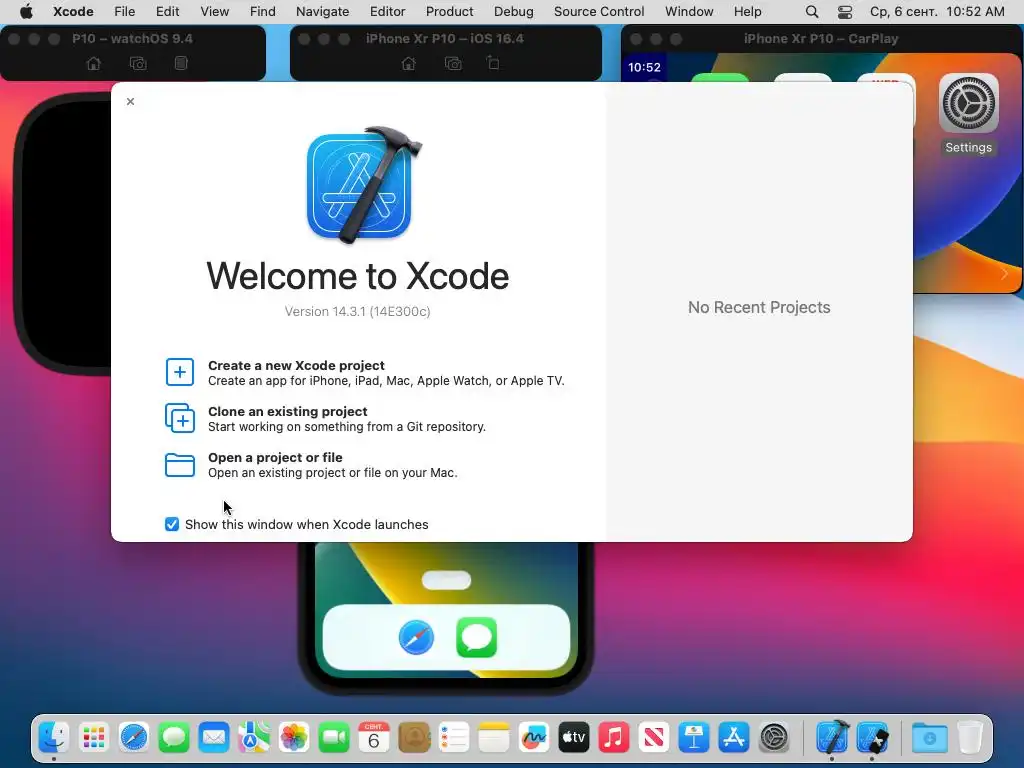The width and height of the screenshot is (1024, 768).
Task: Open App Store from the Dock
Action: (x=734, y=738)
